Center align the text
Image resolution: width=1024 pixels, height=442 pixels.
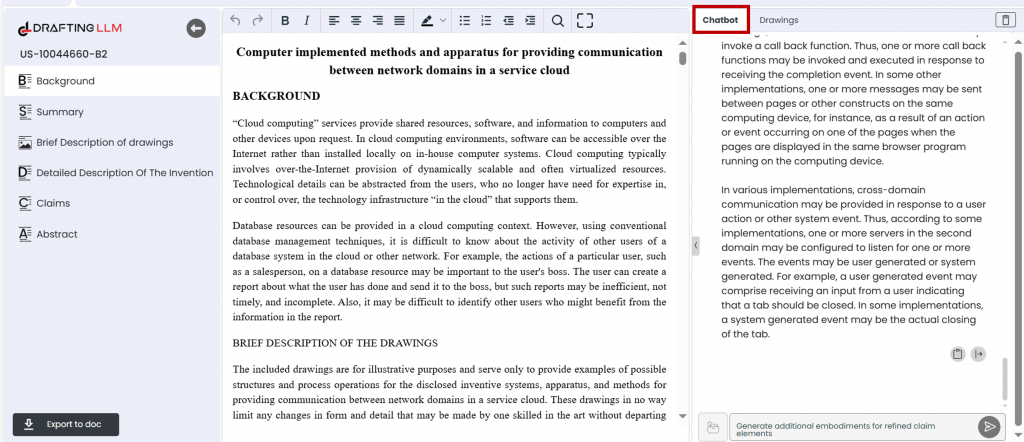coord(356,21)
